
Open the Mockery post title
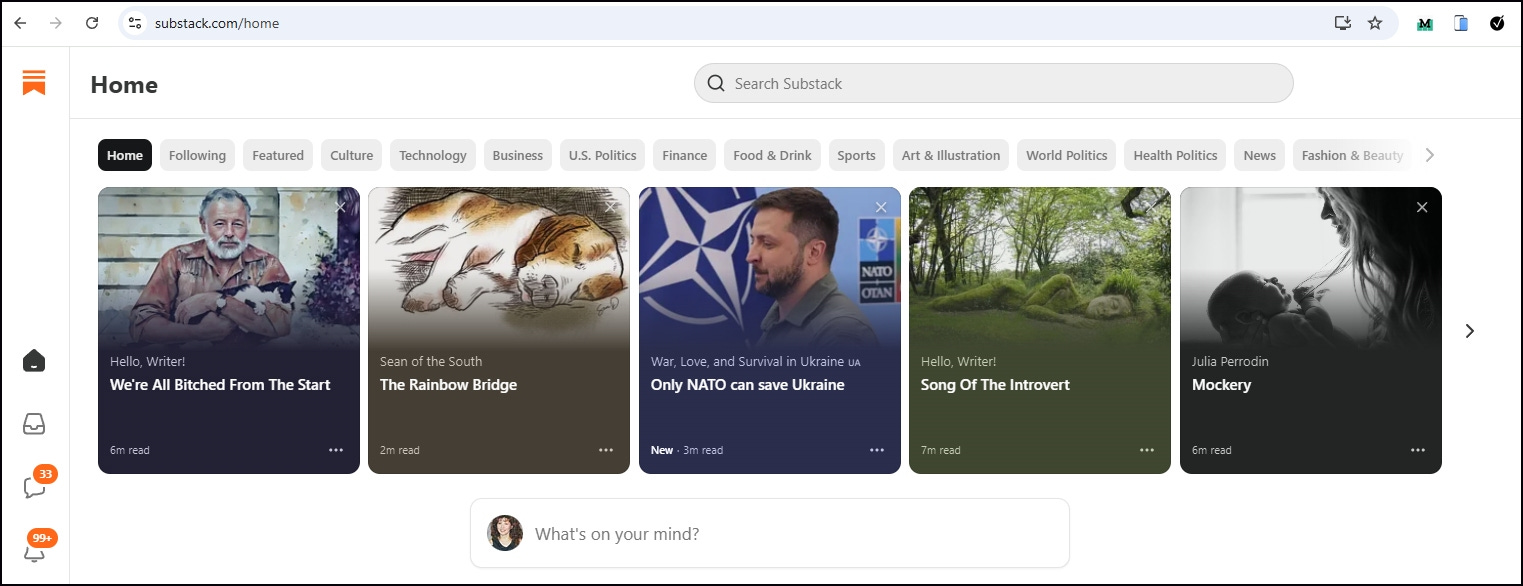1221,385
